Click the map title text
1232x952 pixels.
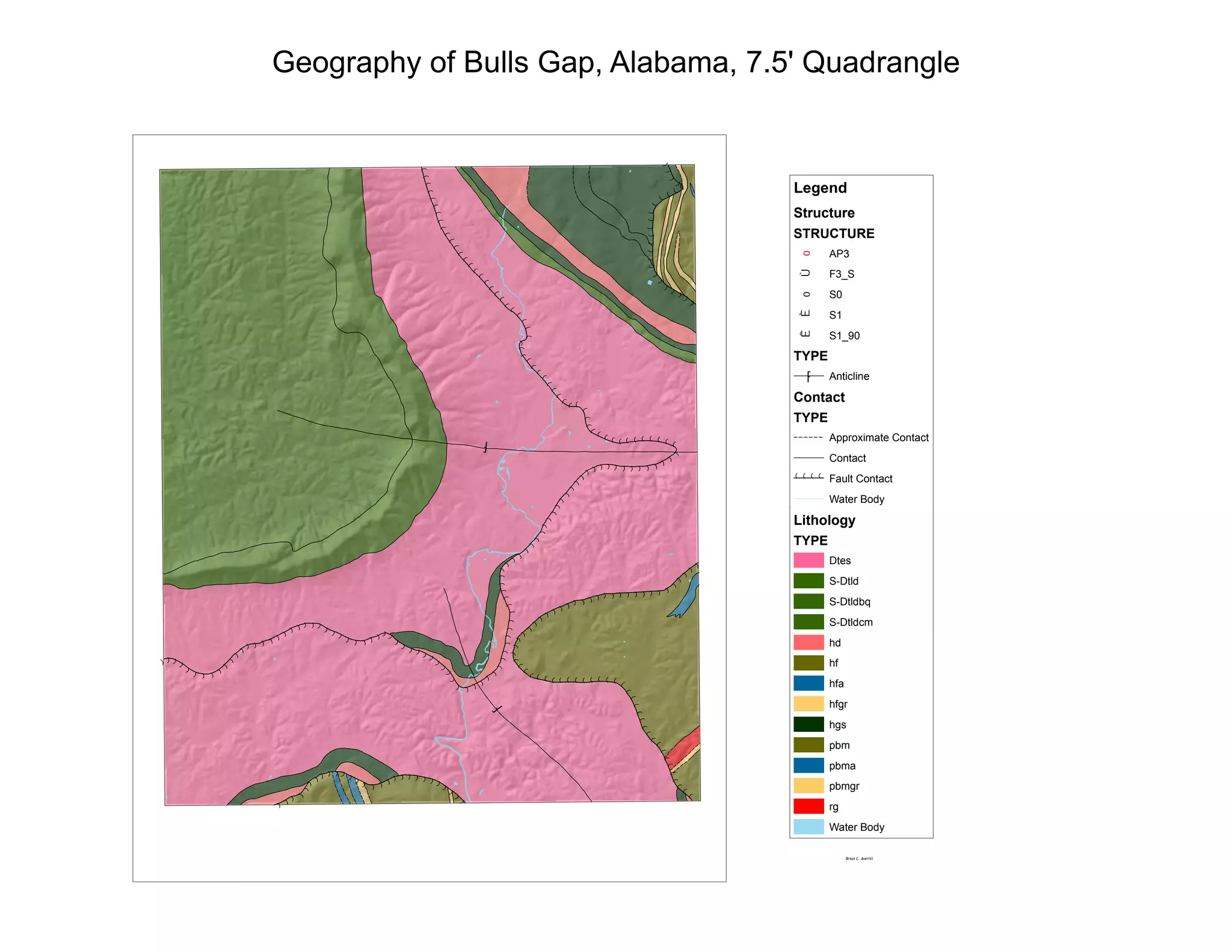tap(615, 62)
